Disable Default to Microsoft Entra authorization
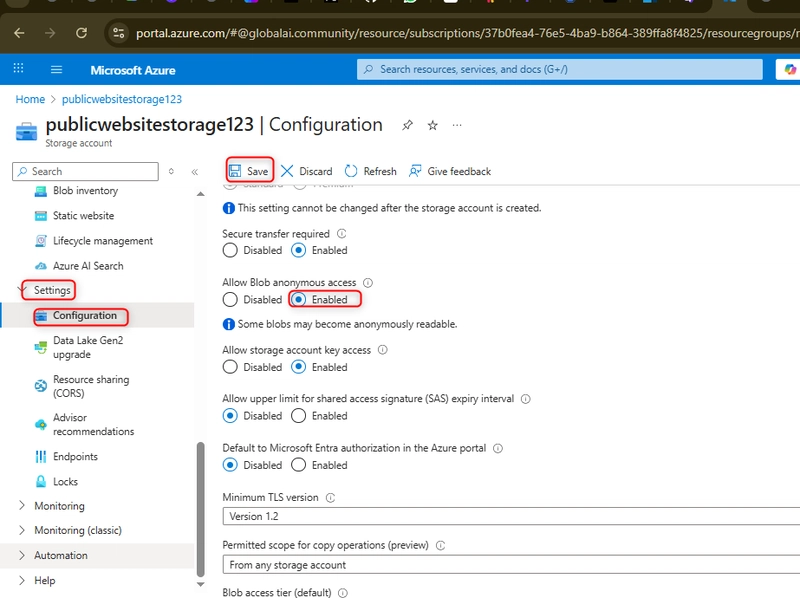 click(x=230, y=465)
